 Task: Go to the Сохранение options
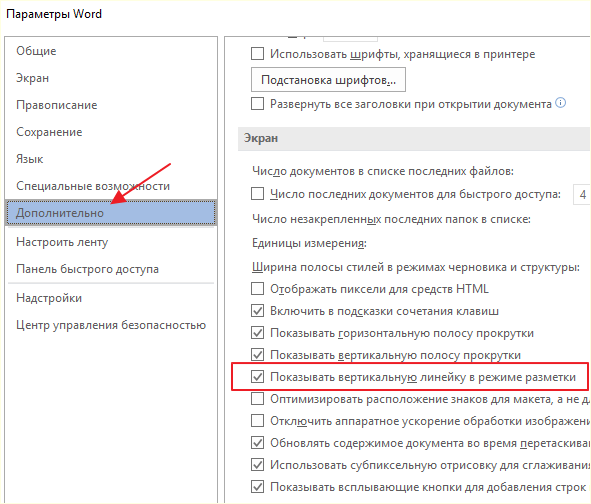pos(49,132)
